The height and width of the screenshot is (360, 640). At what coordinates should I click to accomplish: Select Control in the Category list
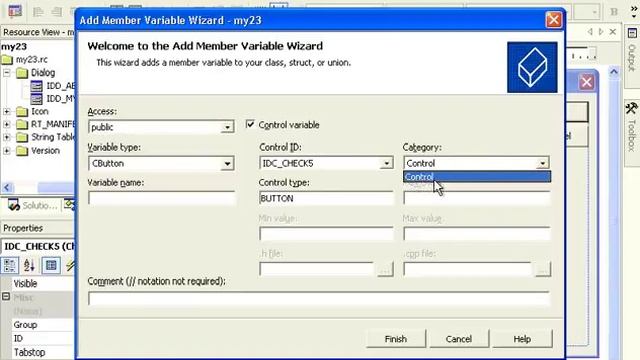pyautogui.click(x=477, y=177)
